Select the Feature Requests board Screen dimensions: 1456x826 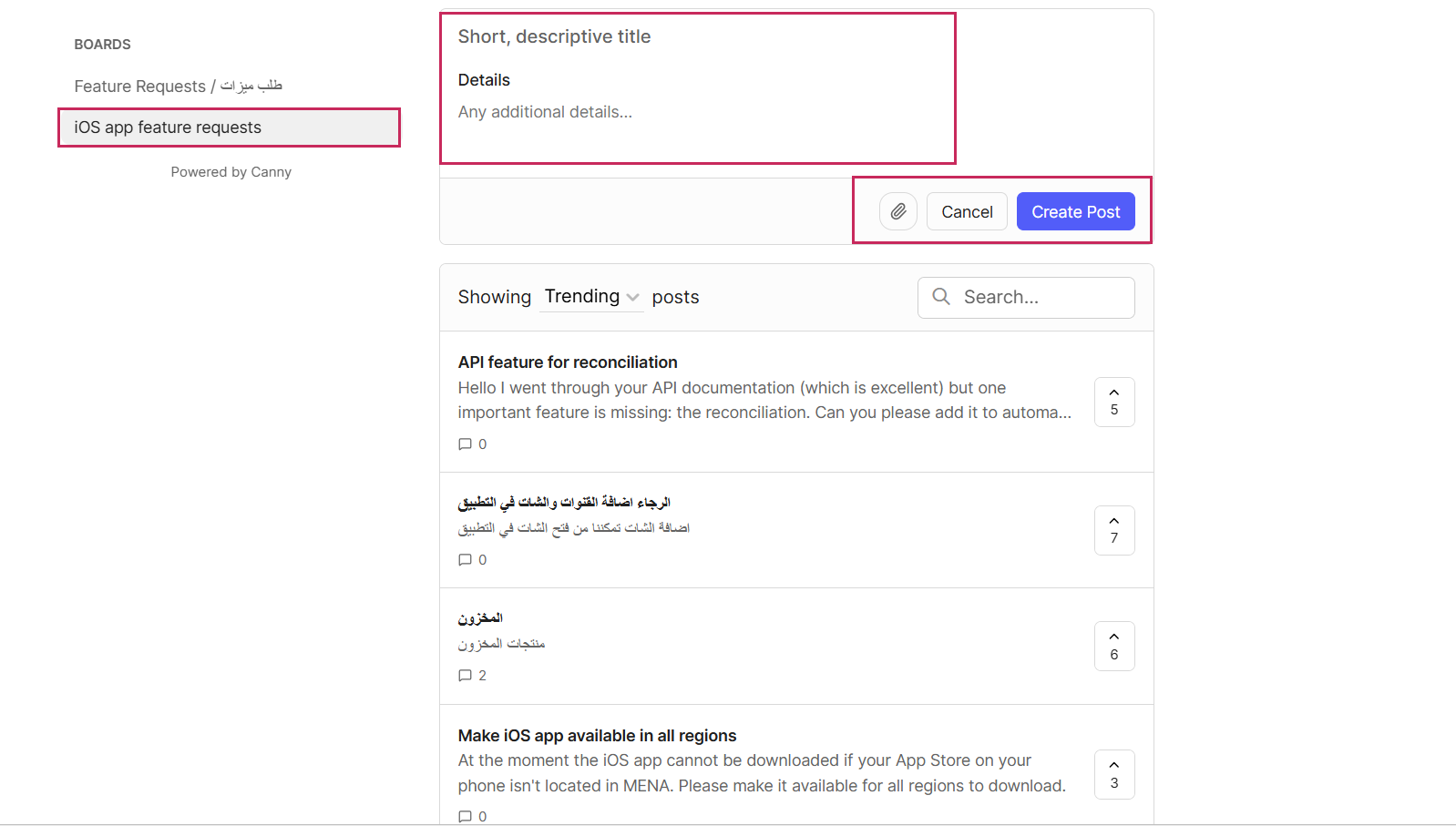pyautogui.click(x=178, y=86)
